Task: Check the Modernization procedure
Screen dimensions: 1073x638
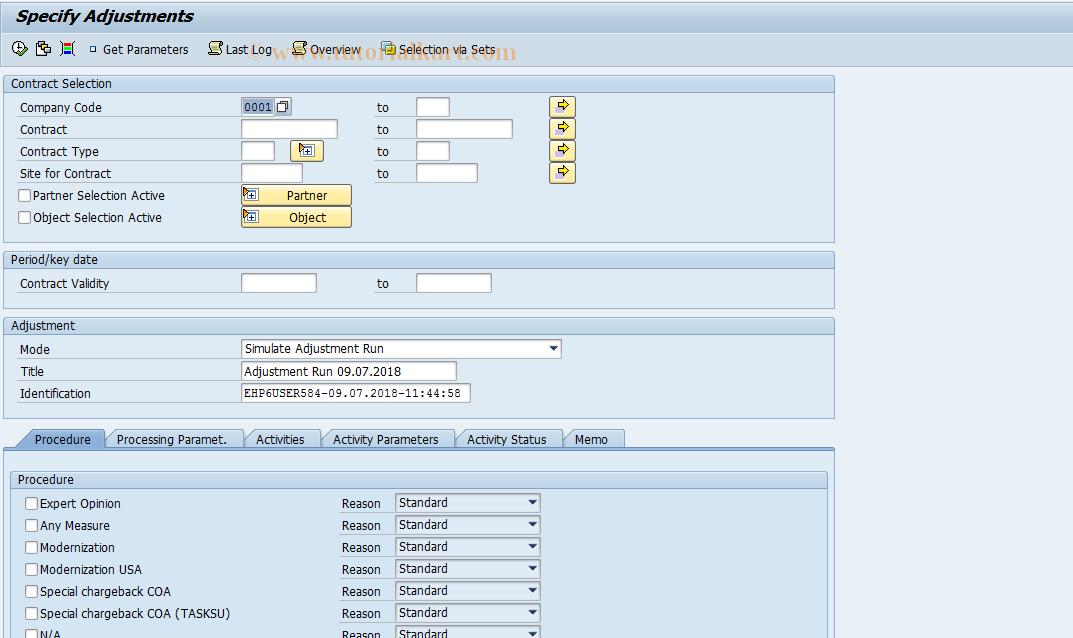Action: click(x=31, y=547)
